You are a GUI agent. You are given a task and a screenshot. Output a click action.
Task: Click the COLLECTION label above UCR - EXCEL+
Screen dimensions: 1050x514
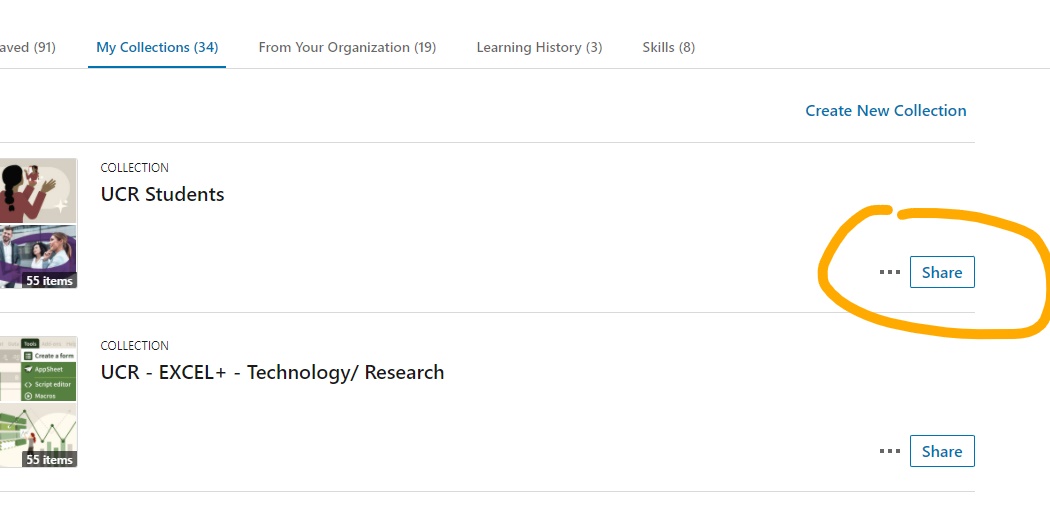[x=134, y=346]
